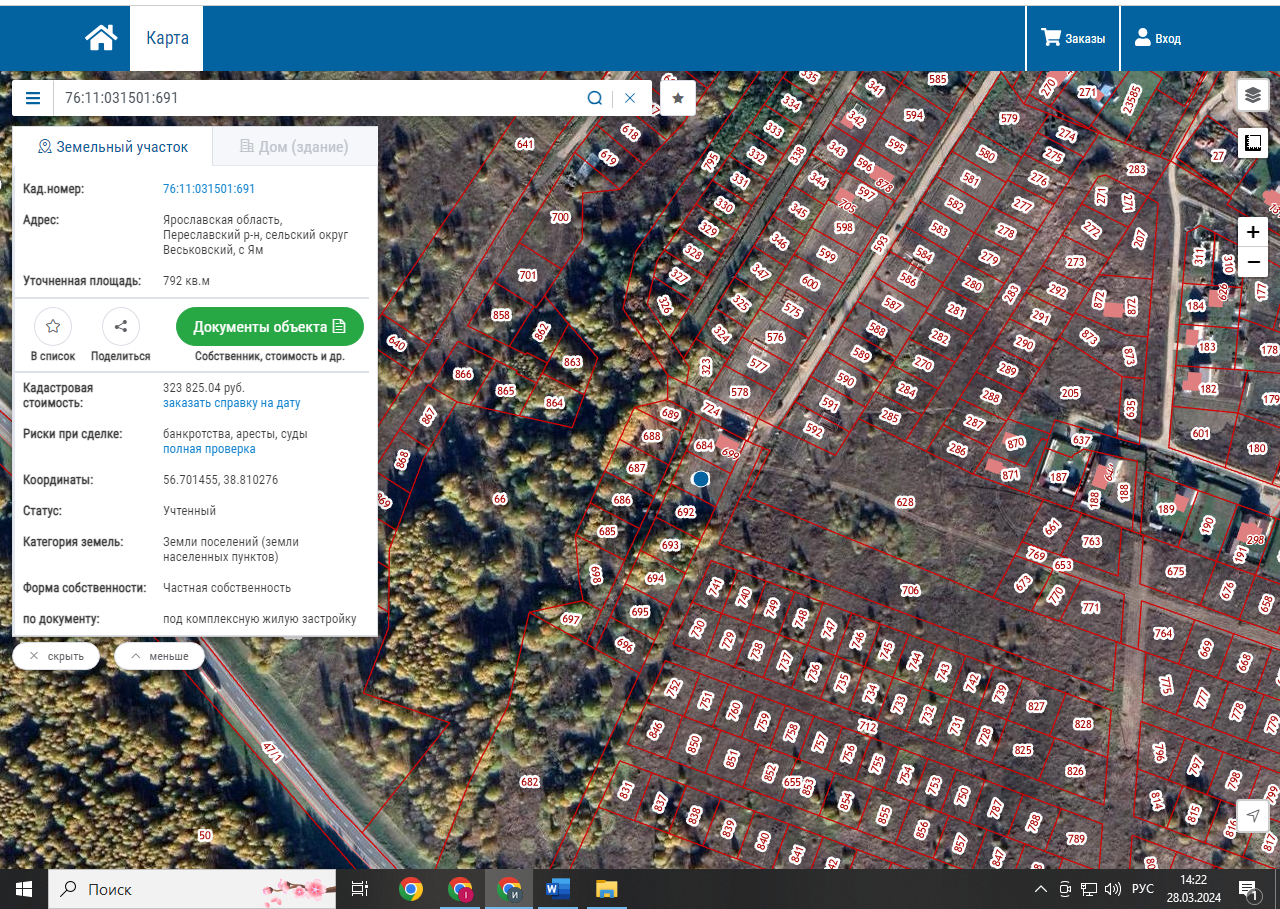Click parcel label 701 on the map
This screenshot has width=1280, height=909.
pyautogui.click(x=527, y=275)
